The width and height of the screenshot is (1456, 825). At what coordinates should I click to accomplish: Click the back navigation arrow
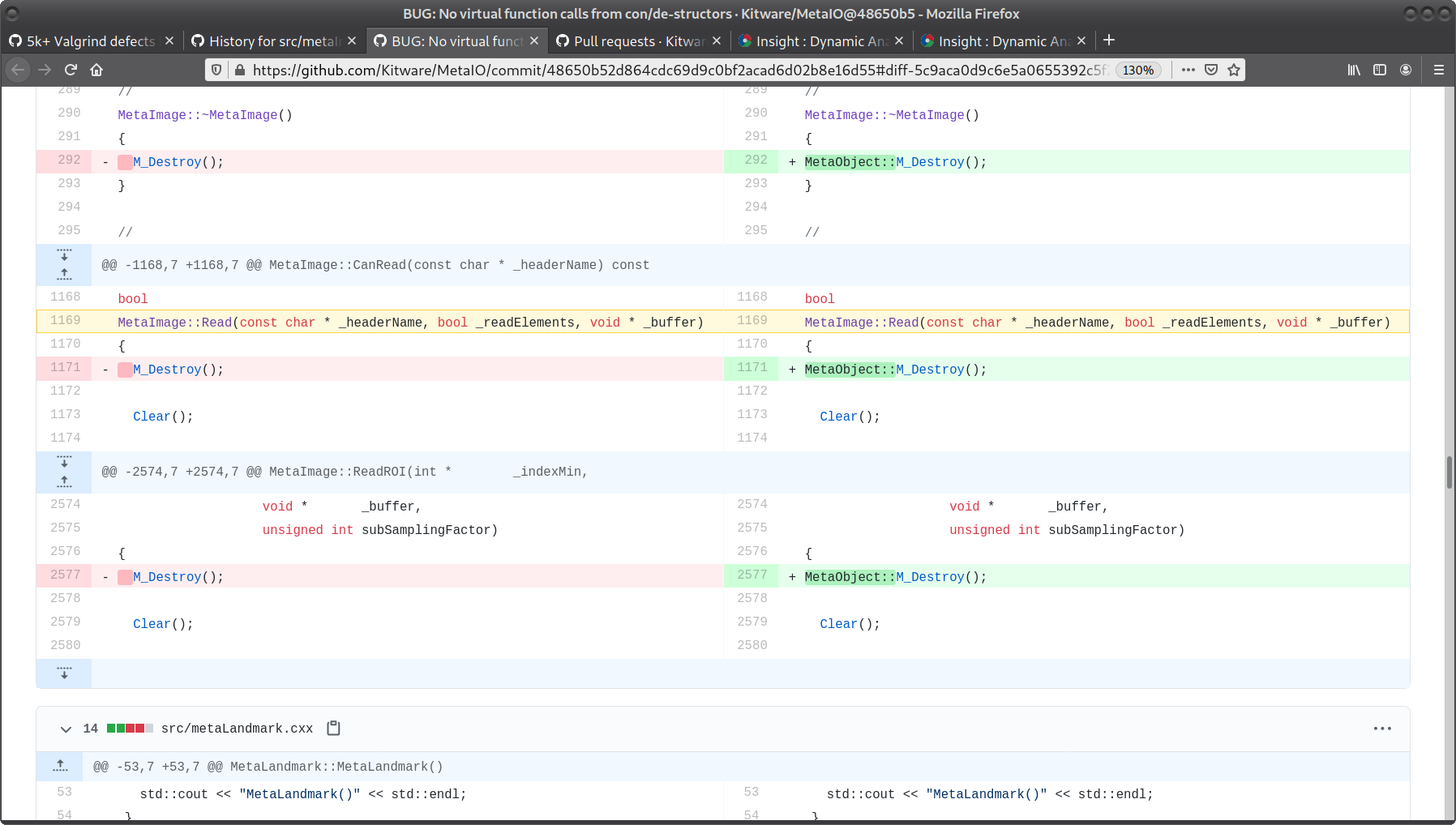18,70
